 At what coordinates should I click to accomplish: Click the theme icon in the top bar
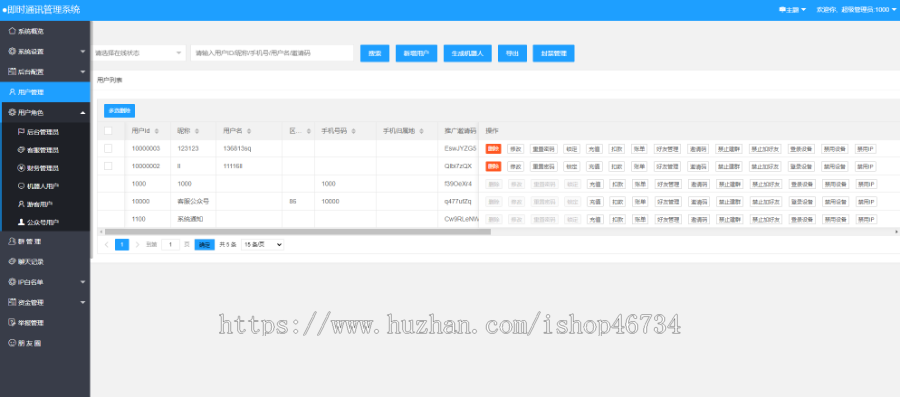(782, 10)
